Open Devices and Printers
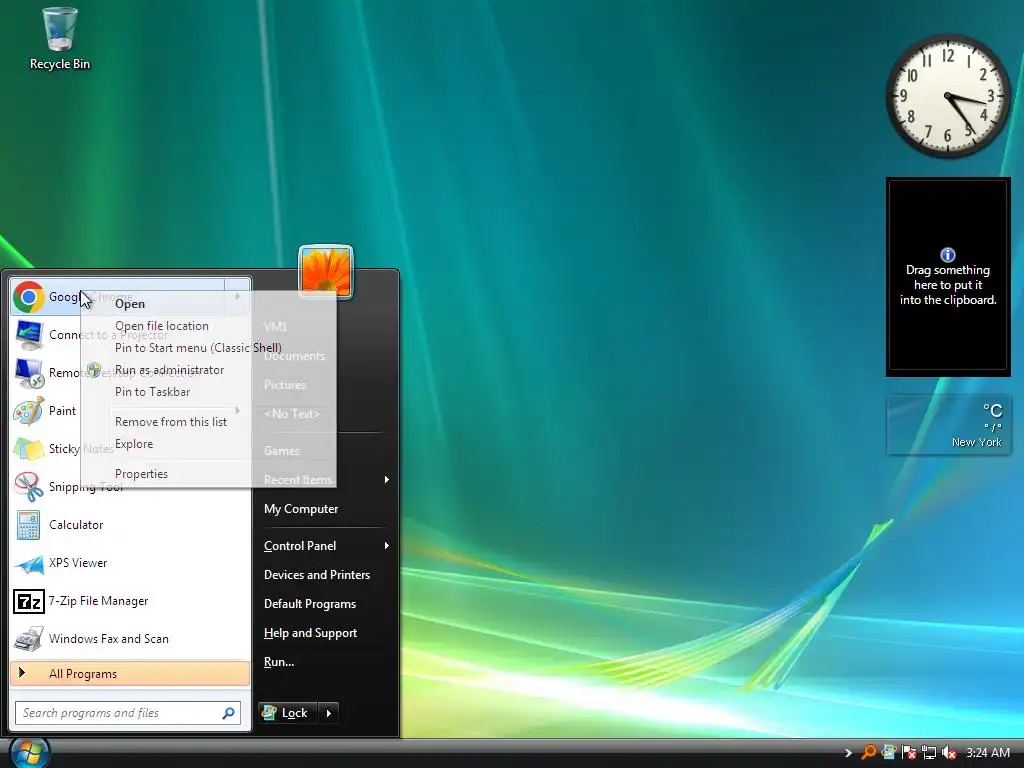Viewport: 1024px width, 768px height. (317, 575)
